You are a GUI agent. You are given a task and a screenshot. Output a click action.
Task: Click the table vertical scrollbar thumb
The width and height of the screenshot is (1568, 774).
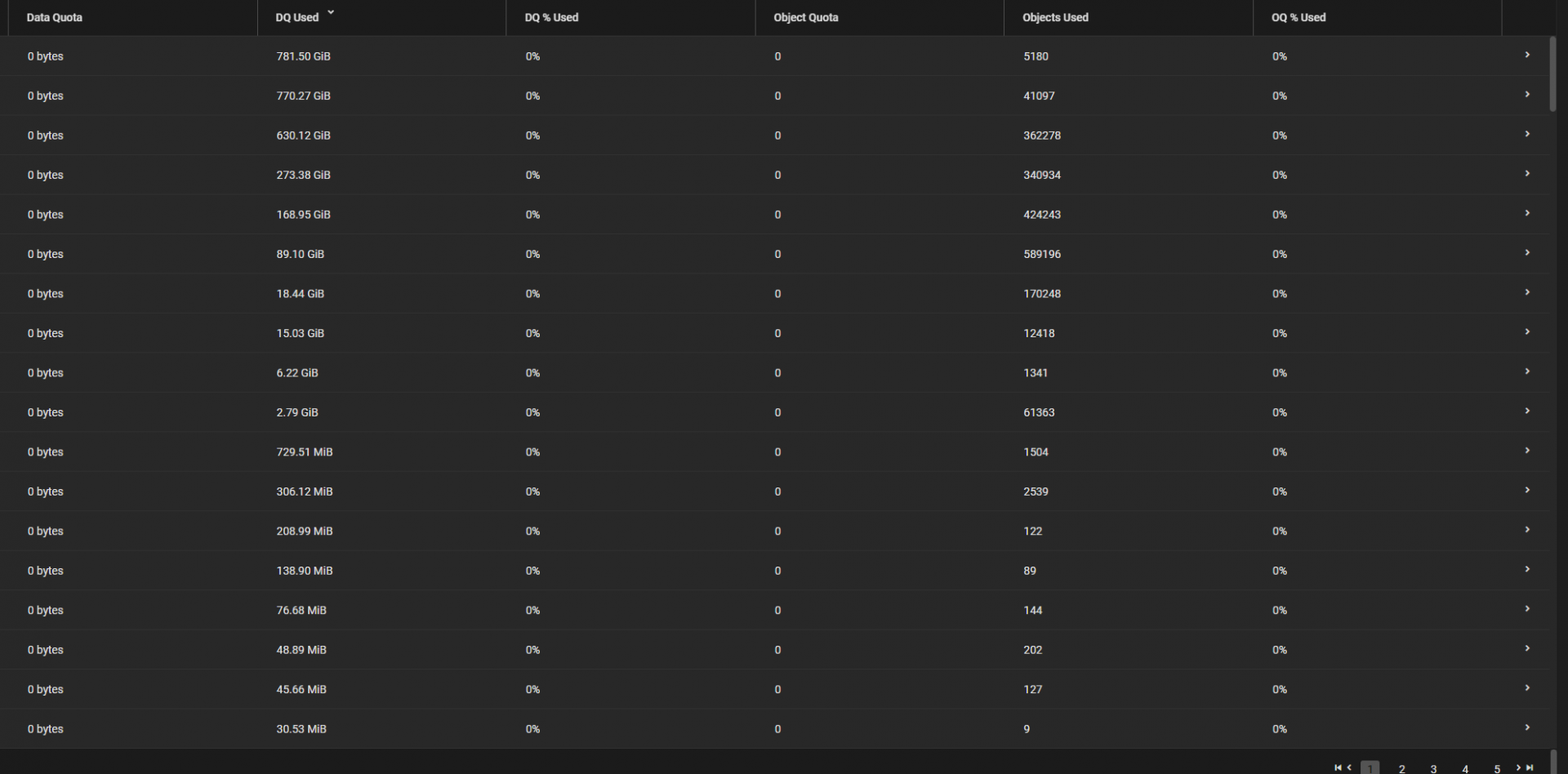coord(1552,73)
